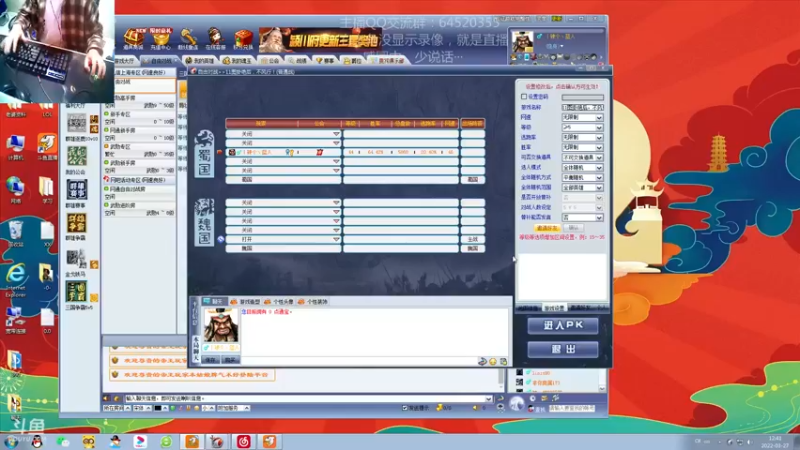Select the 游戏造型 tab in the chat panel
This screenshot has height=450, width=800.
(x=246, y=302)
